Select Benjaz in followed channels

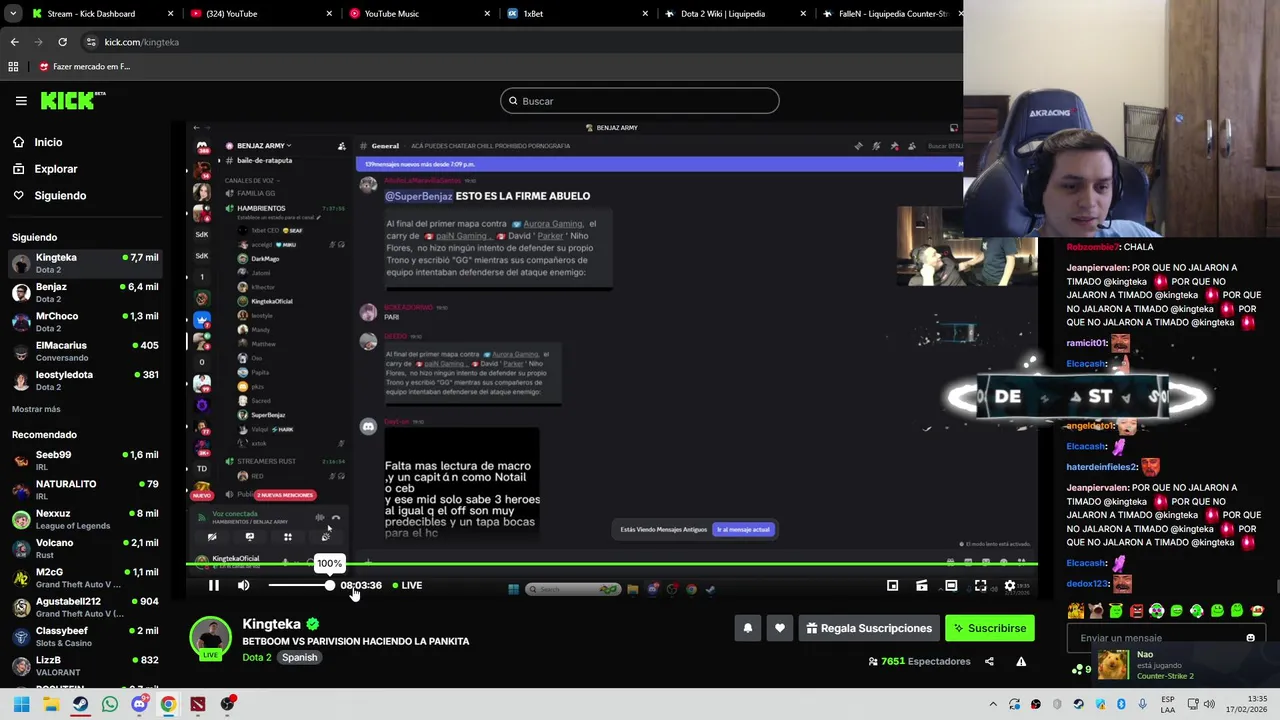(x=85, y=292)
